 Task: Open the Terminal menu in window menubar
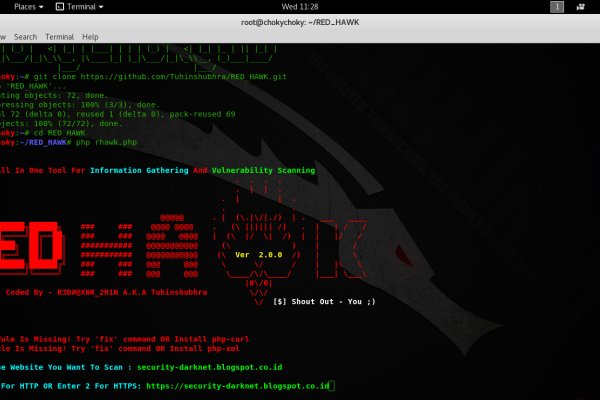[61, 36]
